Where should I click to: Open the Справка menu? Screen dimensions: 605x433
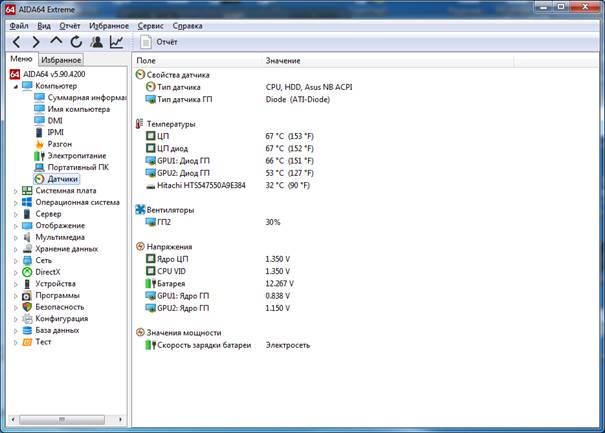click(x=187, y=26)
